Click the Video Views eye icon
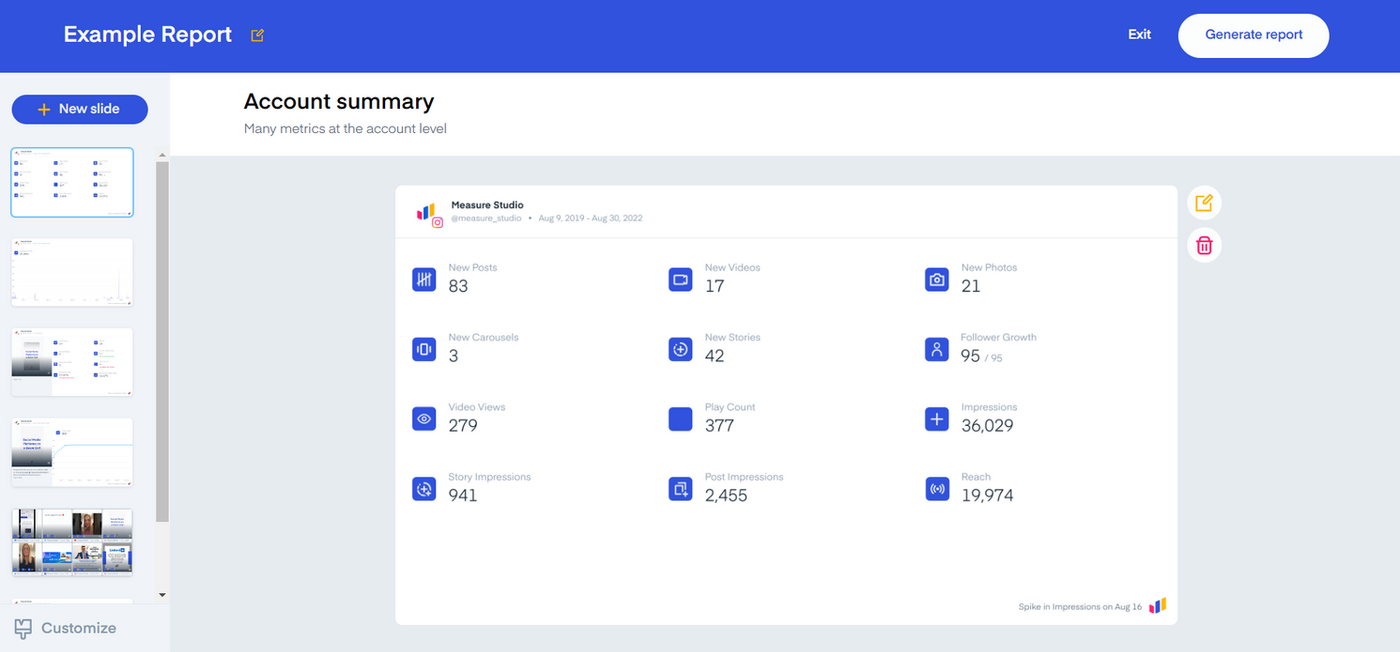The image size is (1400, 652). [424, 419]
